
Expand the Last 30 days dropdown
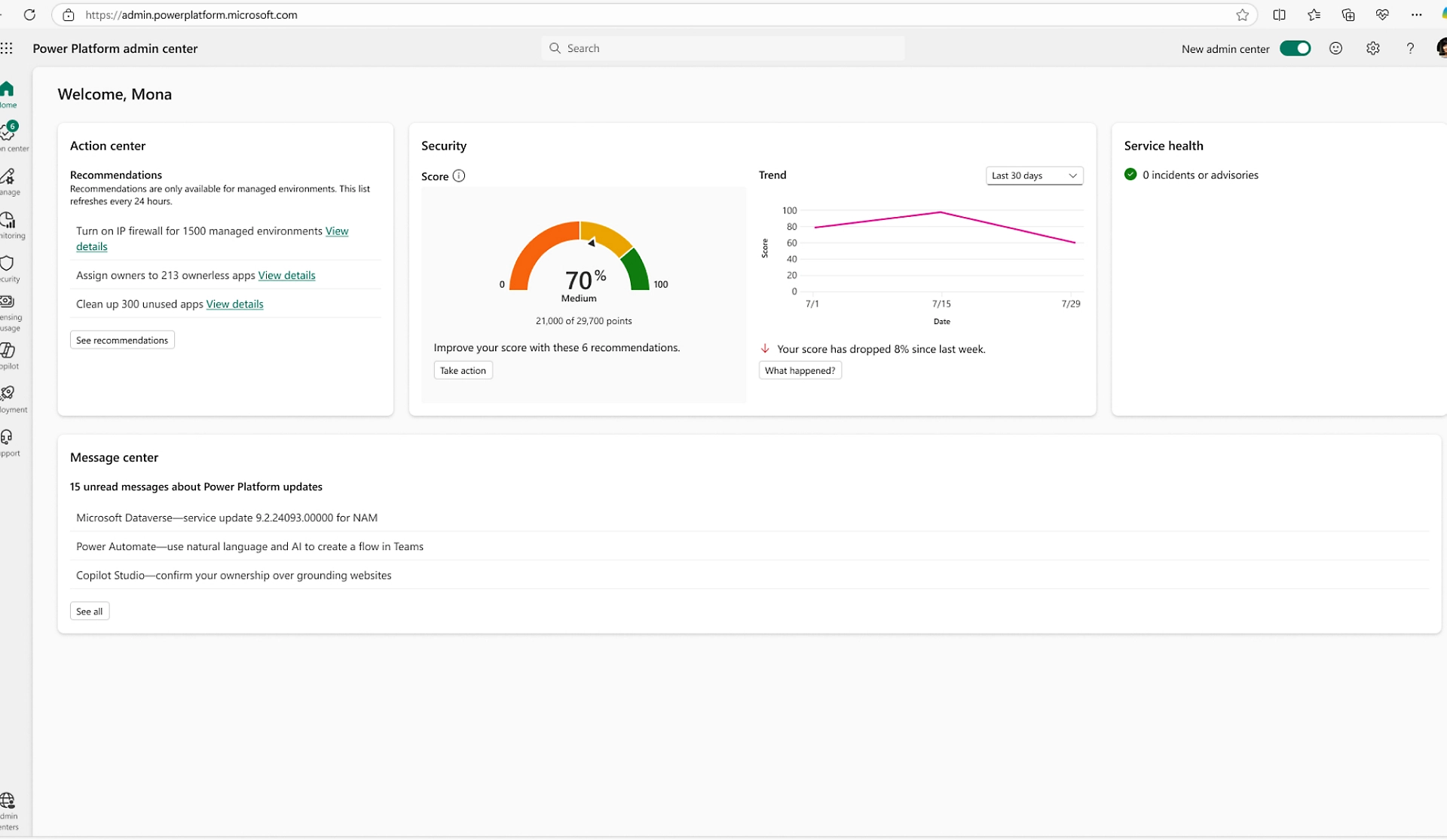coord(1034,176)
